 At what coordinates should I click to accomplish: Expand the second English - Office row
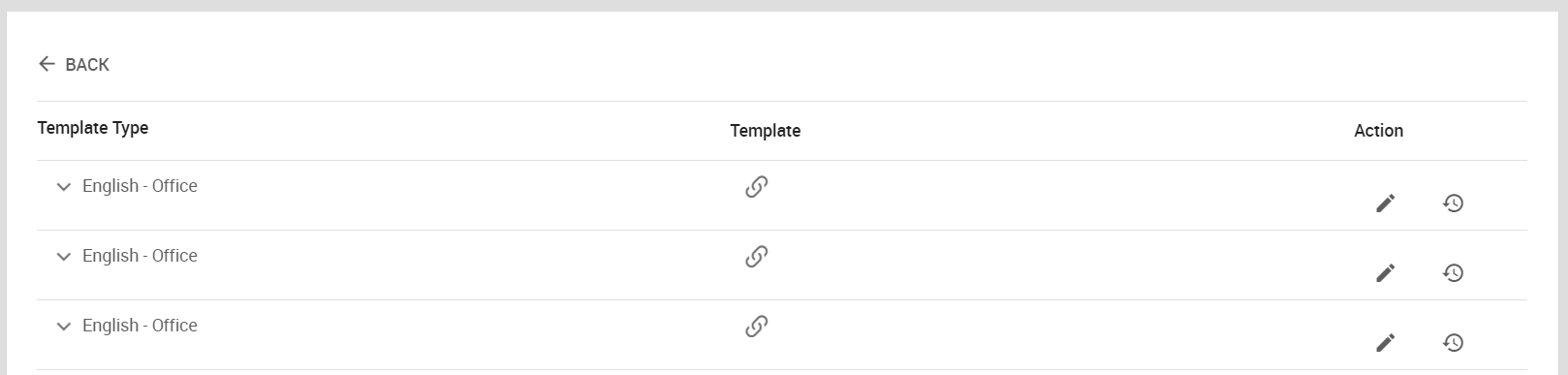coord(64,257)
